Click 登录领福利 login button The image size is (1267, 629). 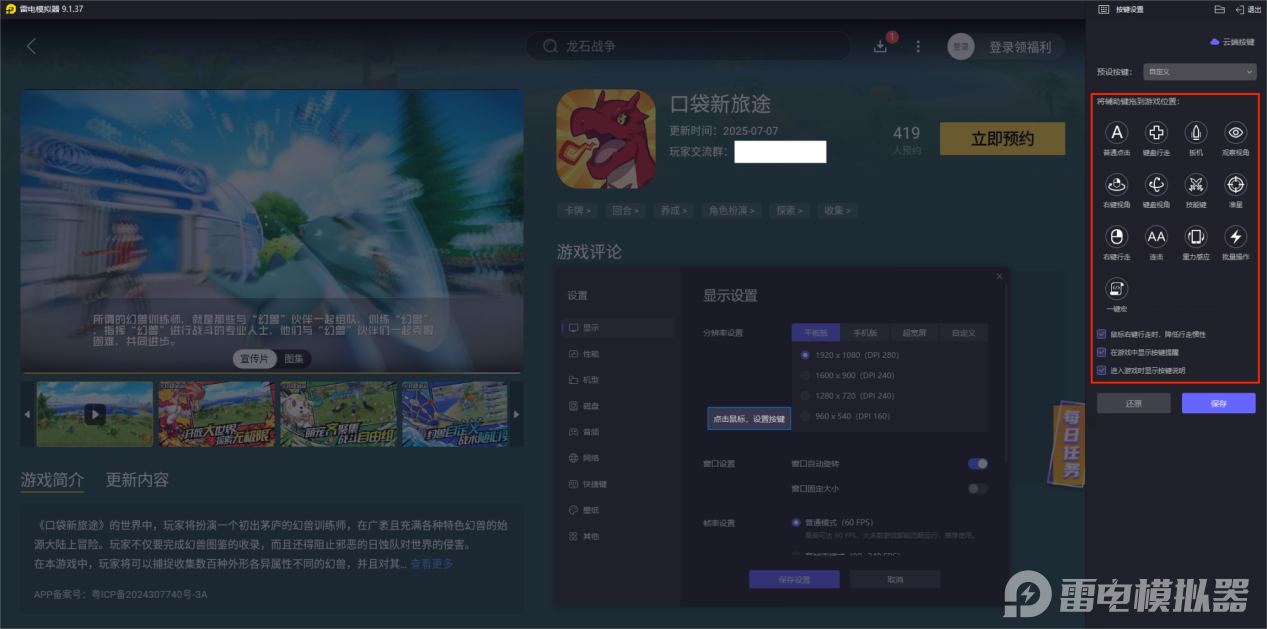click(x=1019, y=47)
